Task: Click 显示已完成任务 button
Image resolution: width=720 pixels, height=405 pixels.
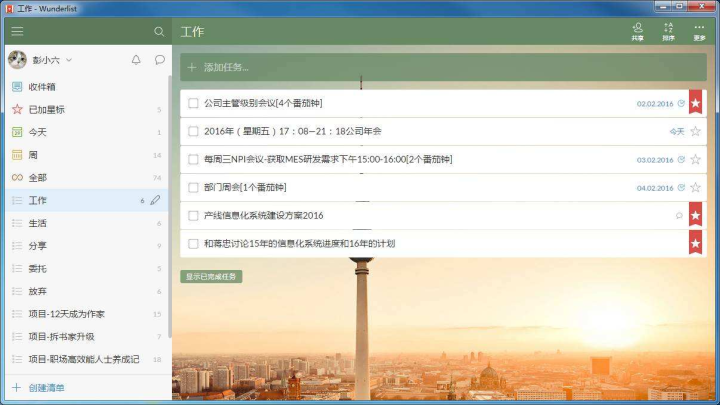Action: tap(211, 276)
